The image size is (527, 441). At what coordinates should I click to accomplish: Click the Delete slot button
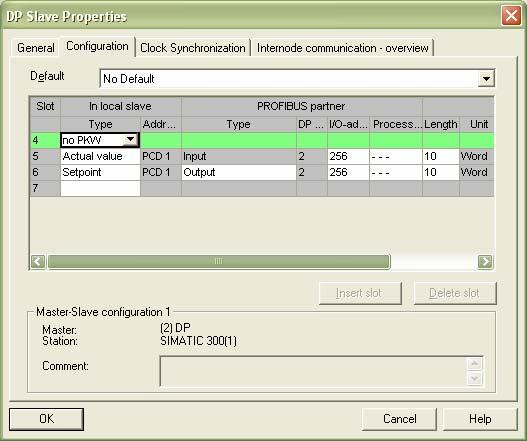[x=455, y=293]
